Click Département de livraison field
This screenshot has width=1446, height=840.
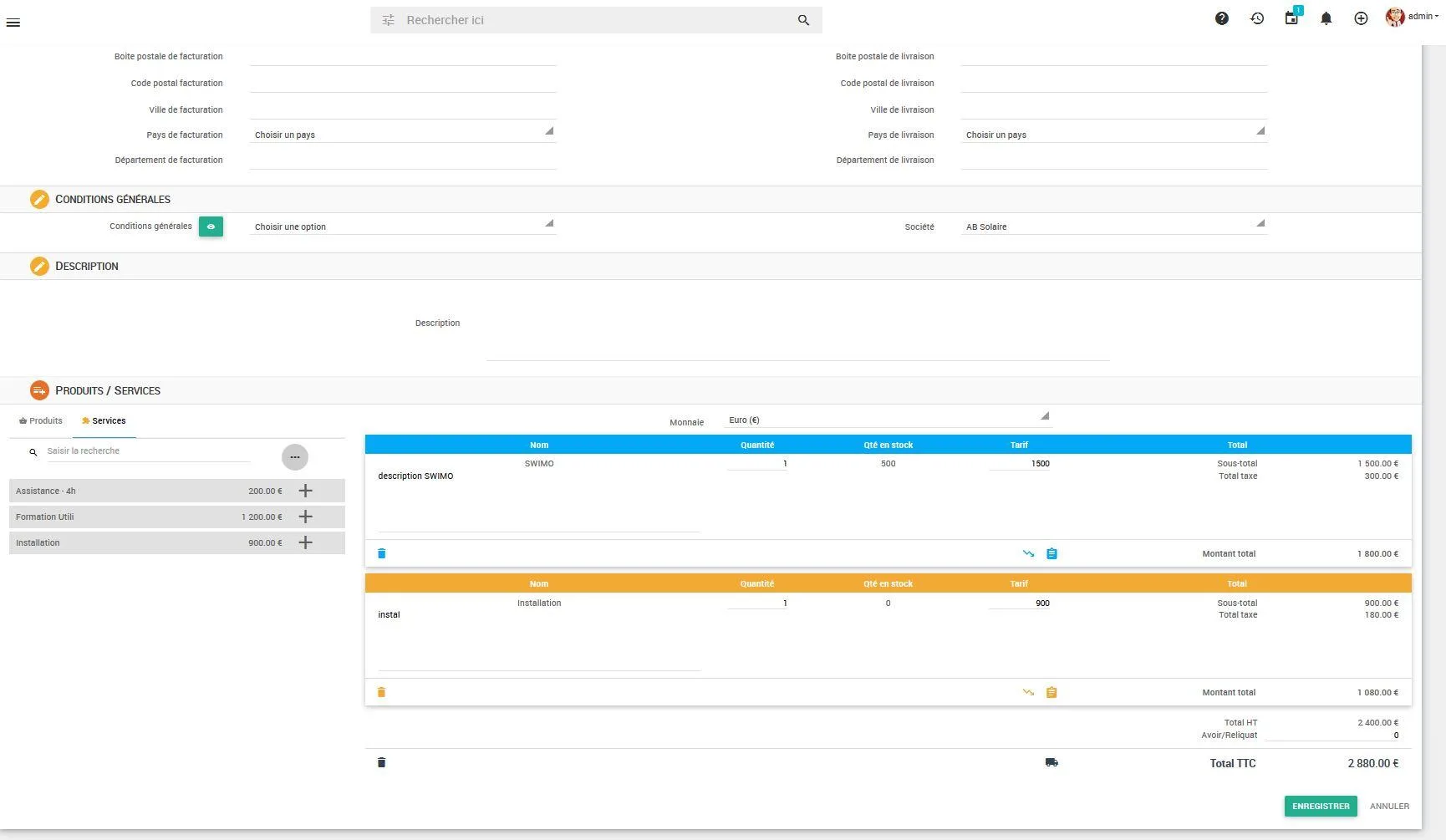[1114, 160]
